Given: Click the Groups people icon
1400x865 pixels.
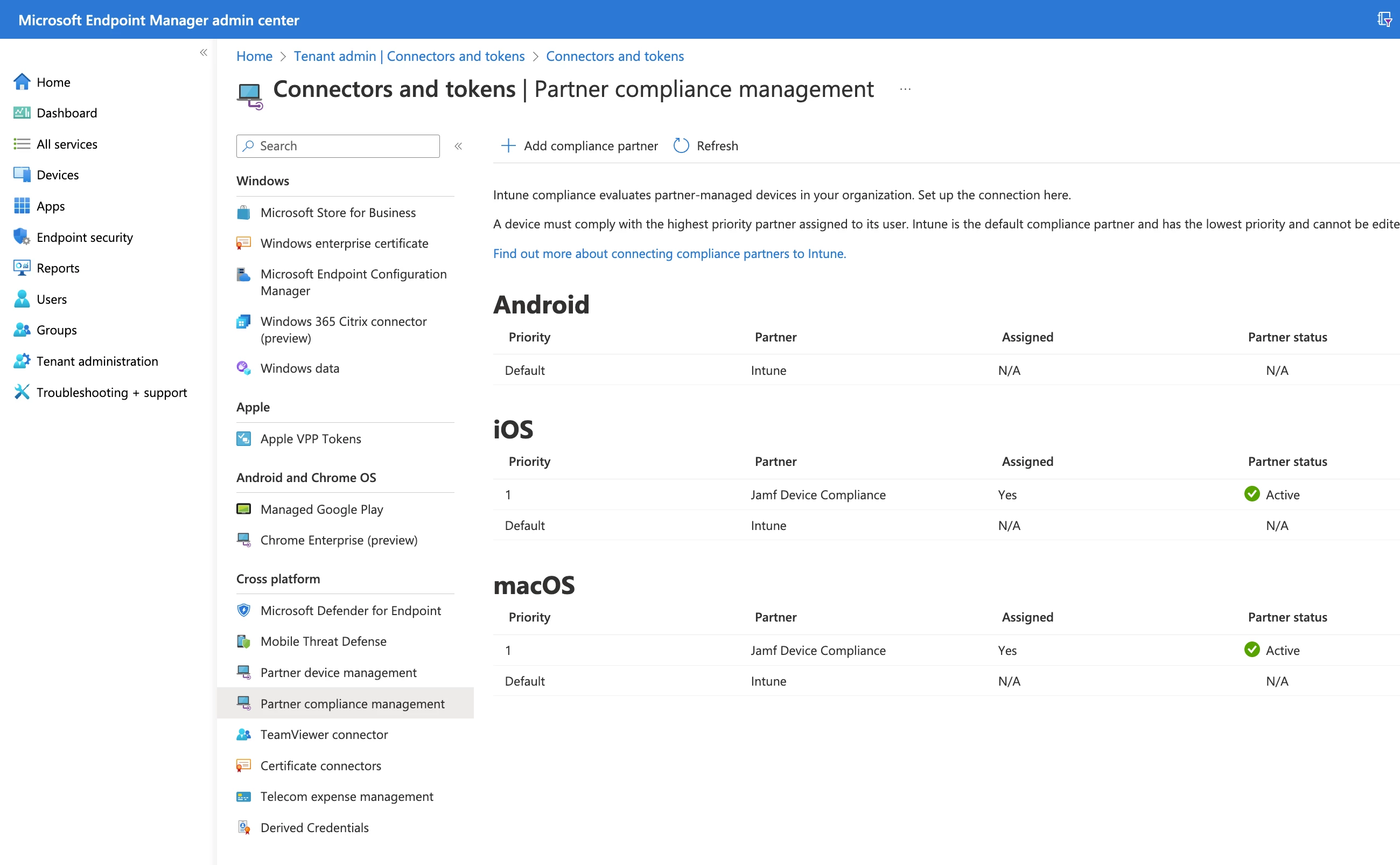Looking at the screenshot, I should [22, 330].
